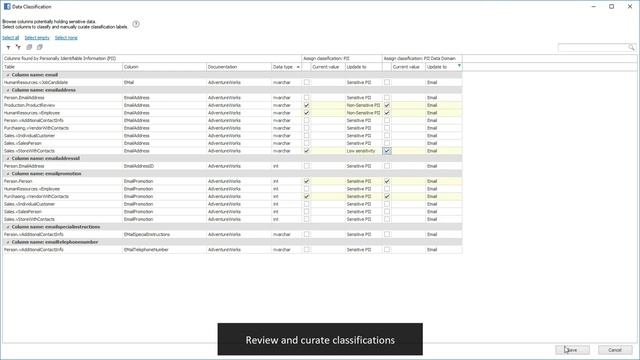Collapse the 'Column name: emailaddress' group
The width and height of the screenshot is (640, 360).
point(8,90)
